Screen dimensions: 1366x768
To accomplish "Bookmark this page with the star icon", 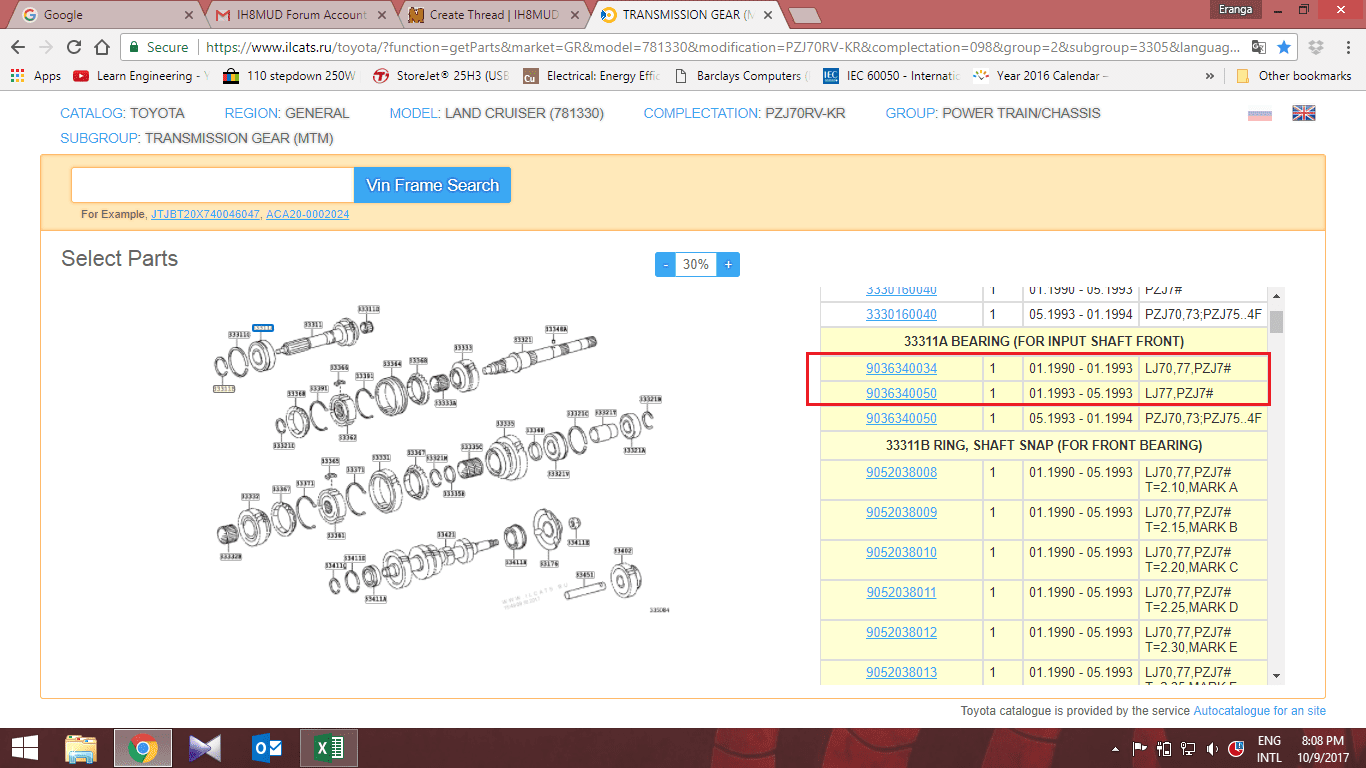I will (1284, 47).
